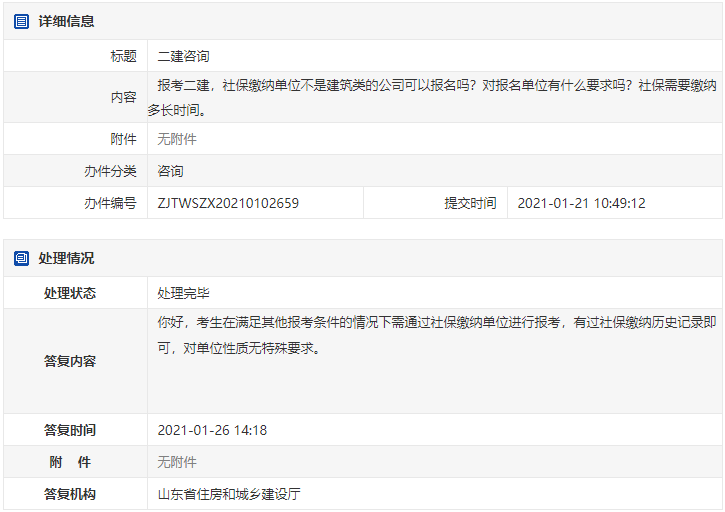The width and height of the screenshot is (725, 512).
Task: Click the icon beside 处理情况 header
Action: pos(22,258)
